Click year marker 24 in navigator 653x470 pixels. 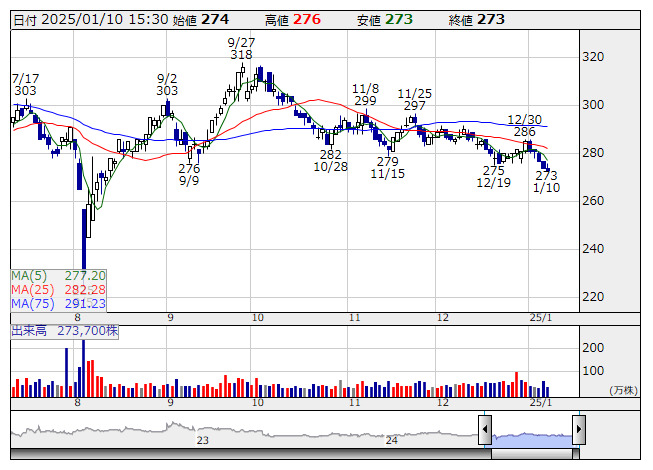click(x=391, y=440)
